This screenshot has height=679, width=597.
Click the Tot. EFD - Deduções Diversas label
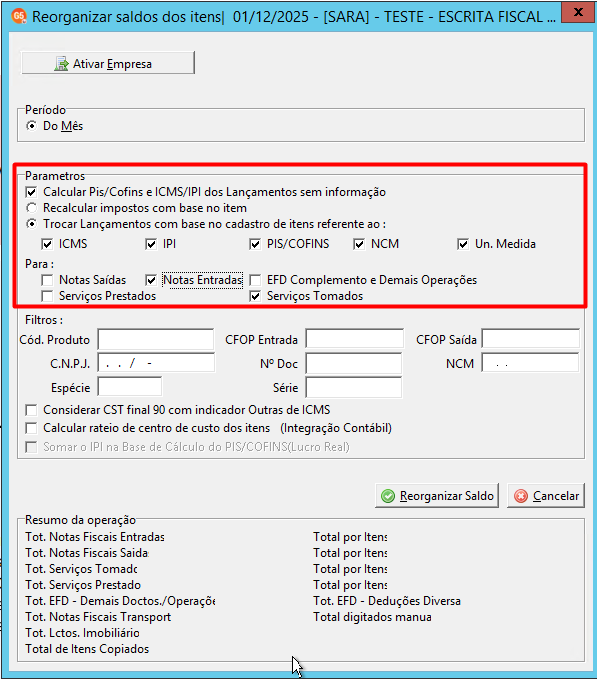pyautogui.click(x=387, y=601)
